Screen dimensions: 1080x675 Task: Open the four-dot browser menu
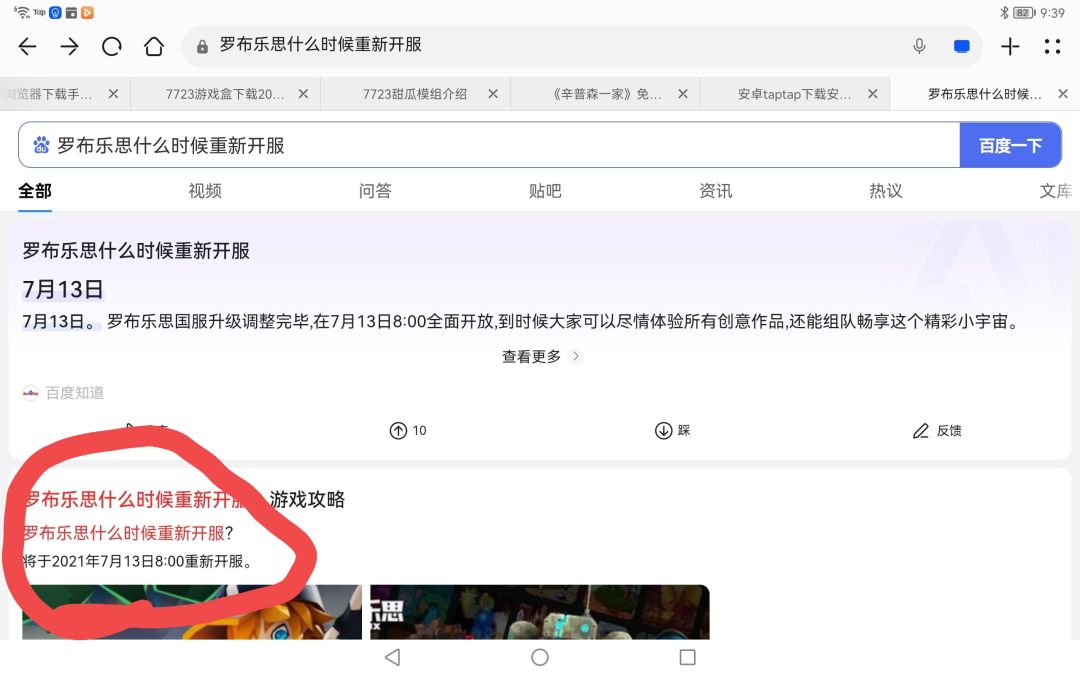[1052, 46]
